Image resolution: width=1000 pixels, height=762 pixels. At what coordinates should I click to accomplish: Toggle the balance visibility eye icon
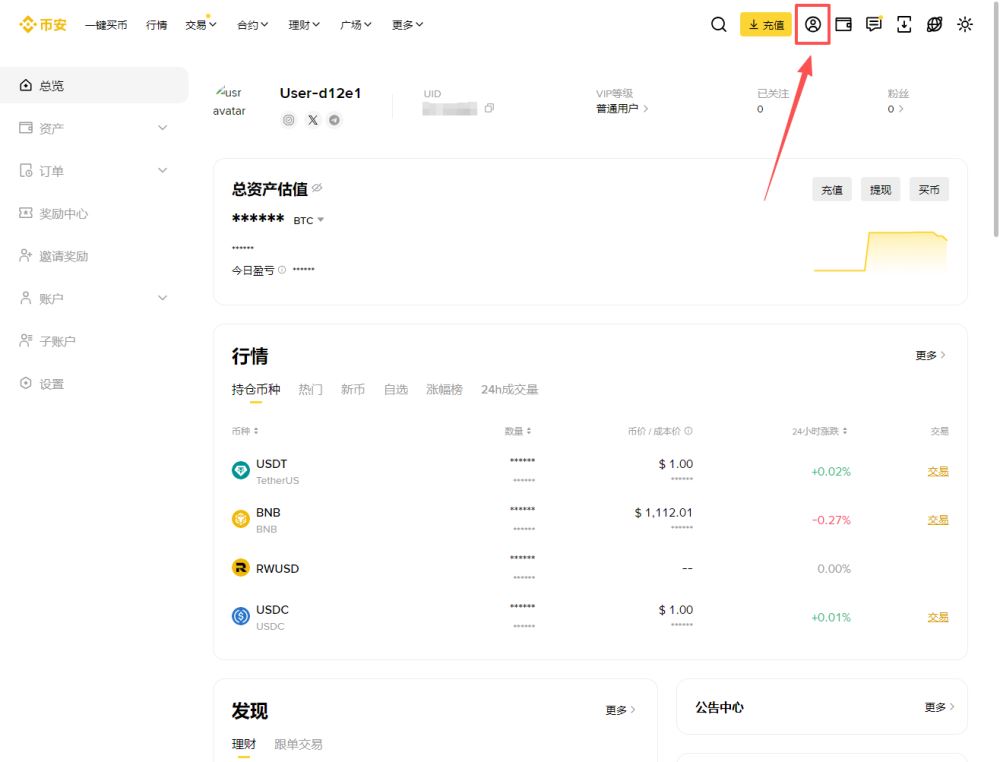[319, 186]
